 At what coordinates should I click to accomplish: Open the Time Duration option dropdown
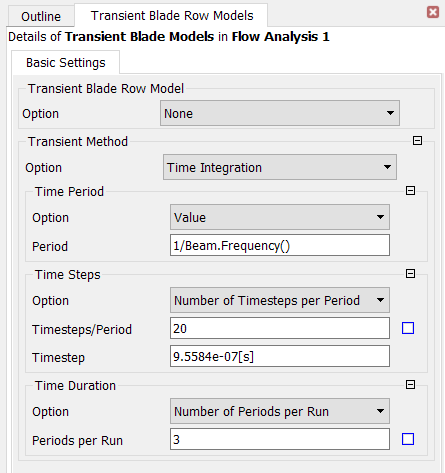click(x=280, y=411)
